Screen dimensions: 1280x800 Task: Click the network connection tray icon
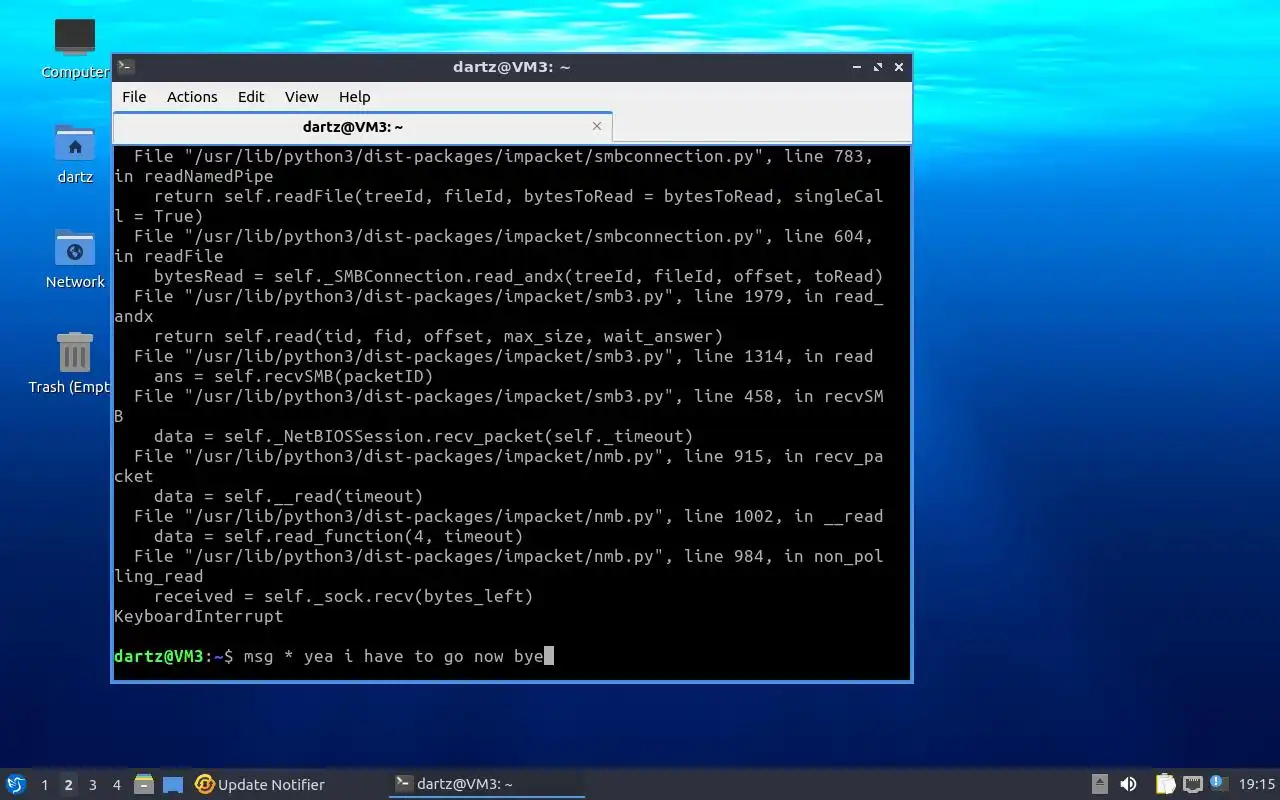[x=1192, y=784]
